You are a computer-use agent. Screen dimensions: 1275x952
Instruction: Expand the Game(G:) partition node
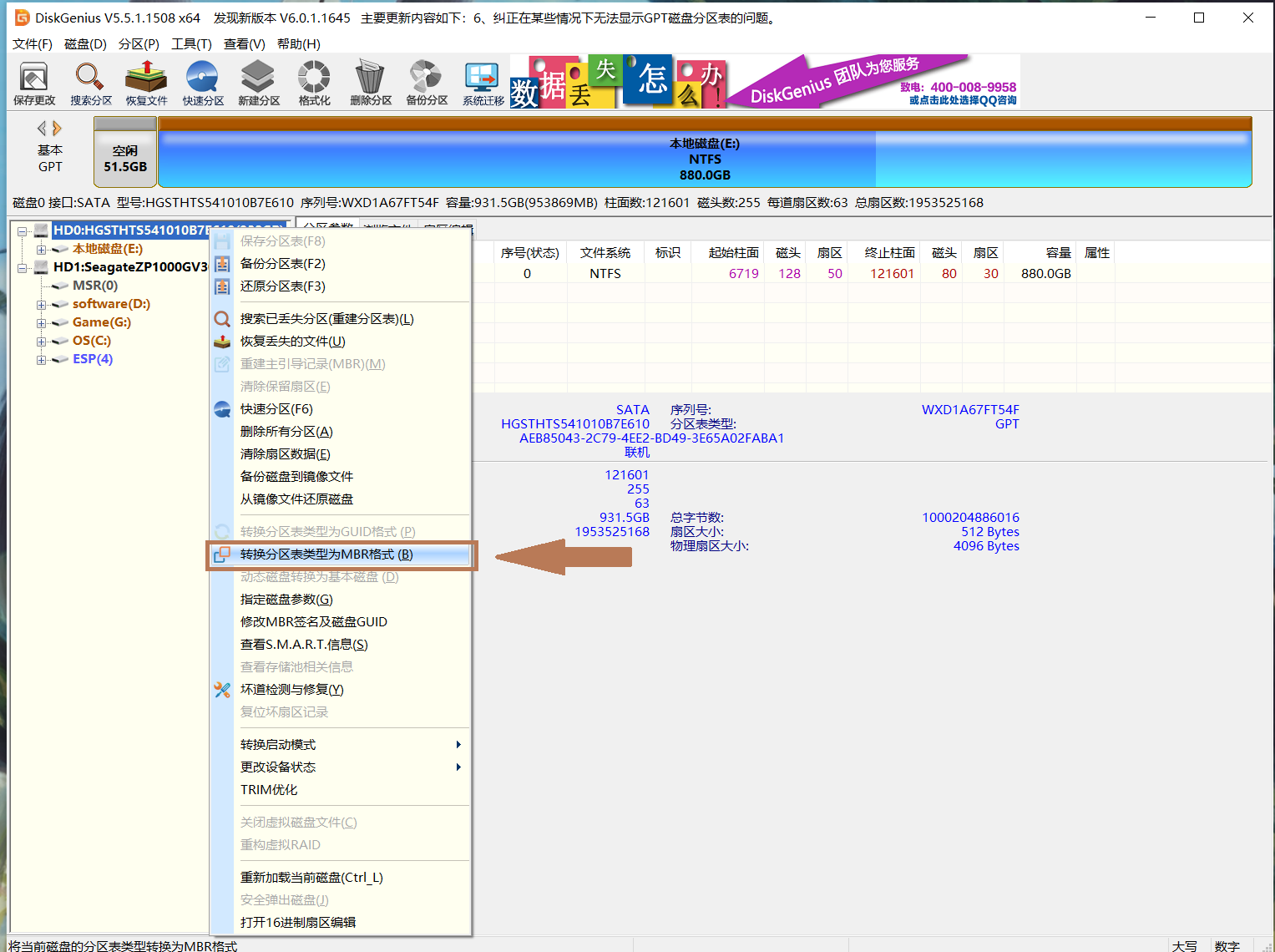point(41,322)
